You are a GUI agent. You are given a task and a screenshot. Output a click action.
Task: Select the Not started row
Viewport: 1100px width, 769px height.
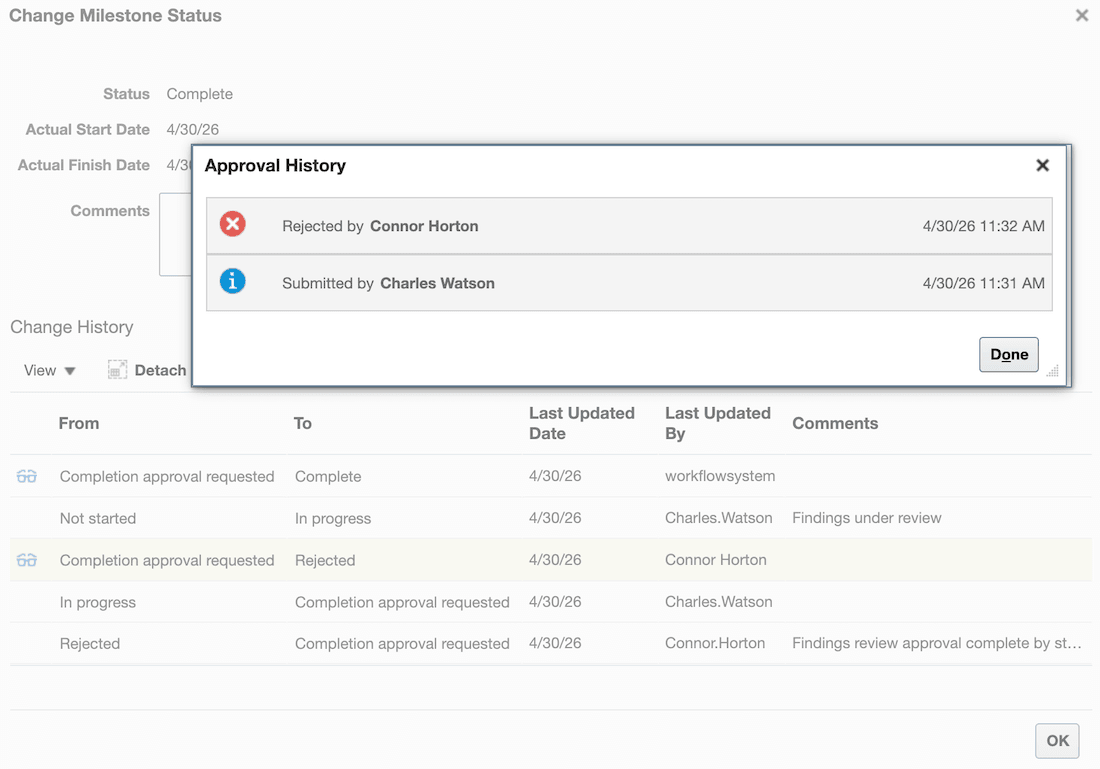551,518
